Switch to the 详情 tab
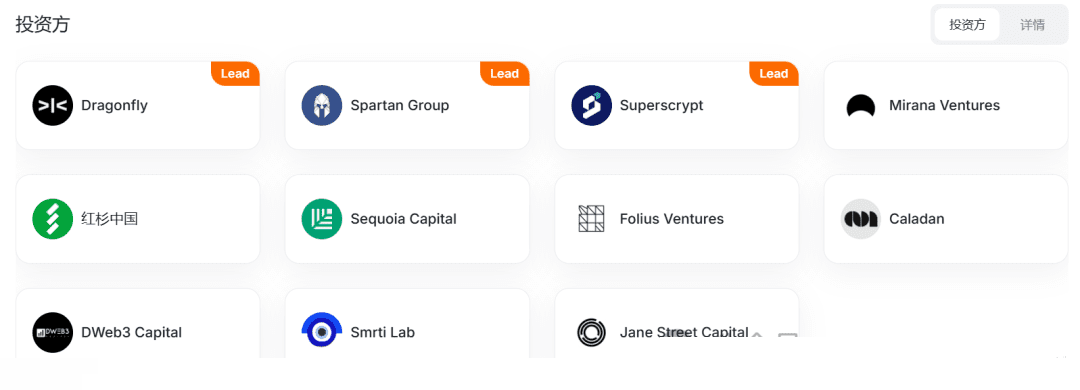1080x390 pixels. [x=1032, y=25]
